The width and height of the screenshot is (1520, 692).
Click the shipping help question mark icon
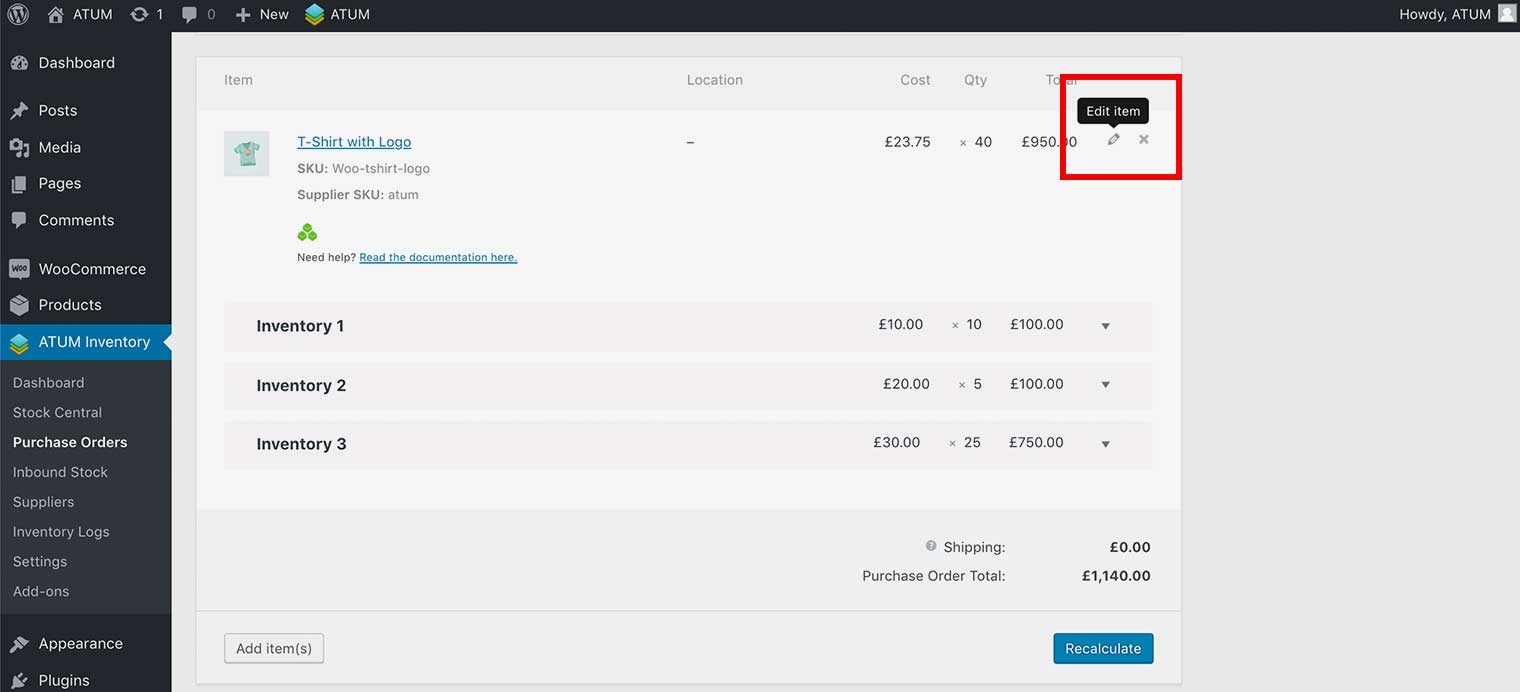[x=931, y=546]
